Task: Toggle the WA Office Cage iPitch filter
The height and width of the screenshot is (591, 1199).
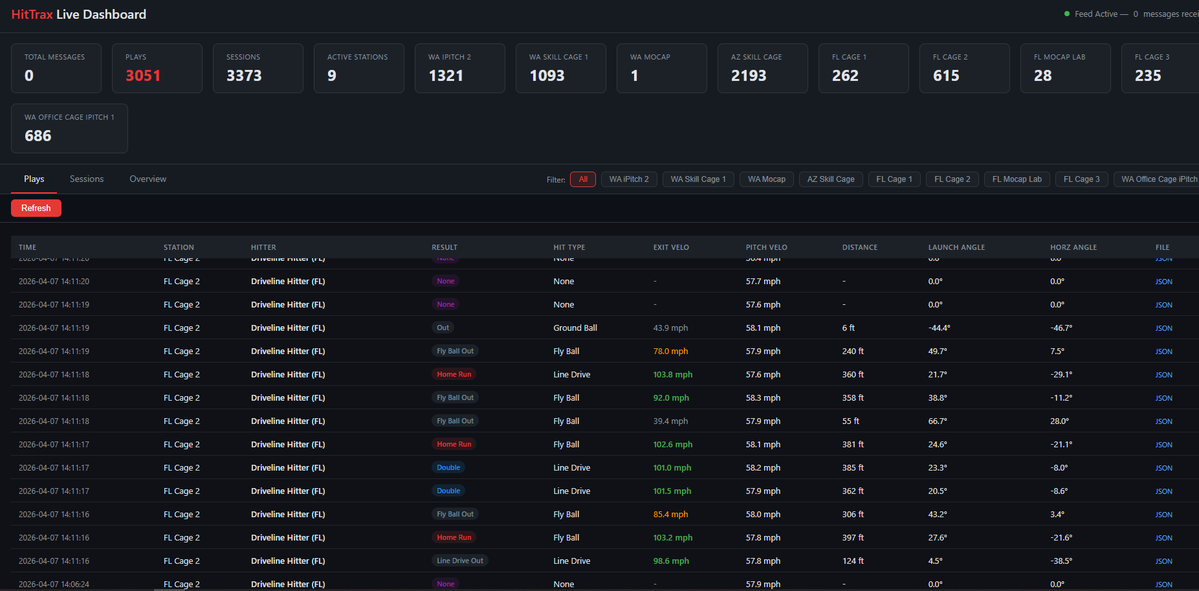Action: pos(1156,179)
